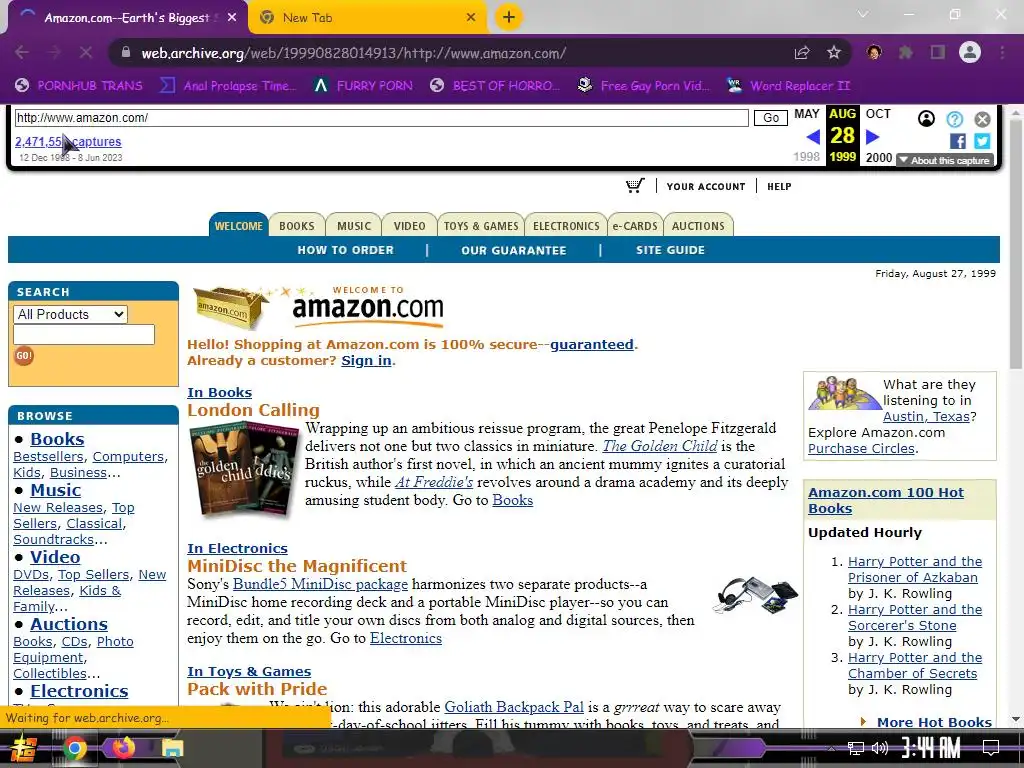
Task: Expand About this capture
Action: click(945, 160)
